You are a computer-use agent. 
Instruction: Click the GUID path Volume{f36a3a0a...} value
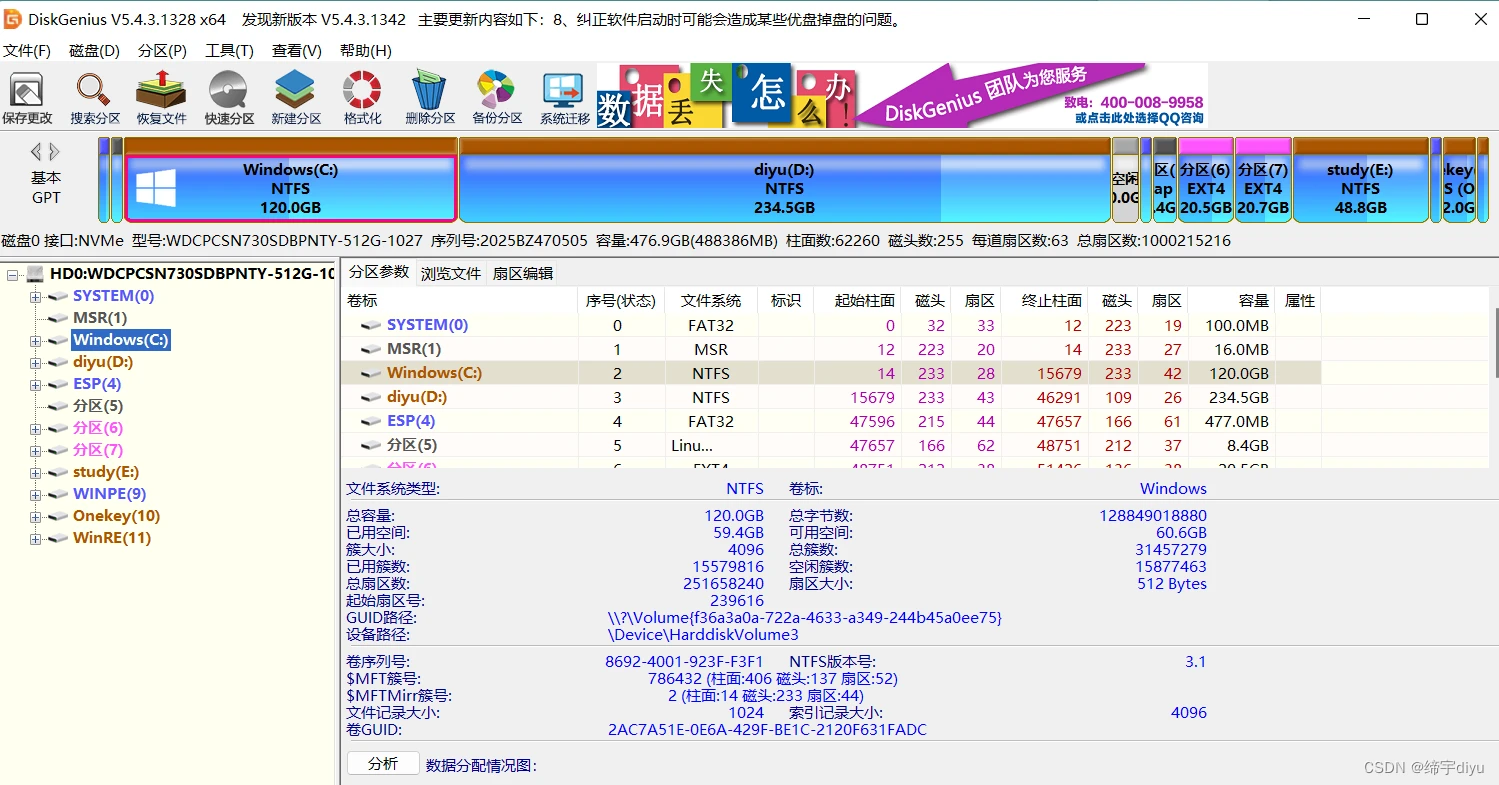(x=805, y=618)
